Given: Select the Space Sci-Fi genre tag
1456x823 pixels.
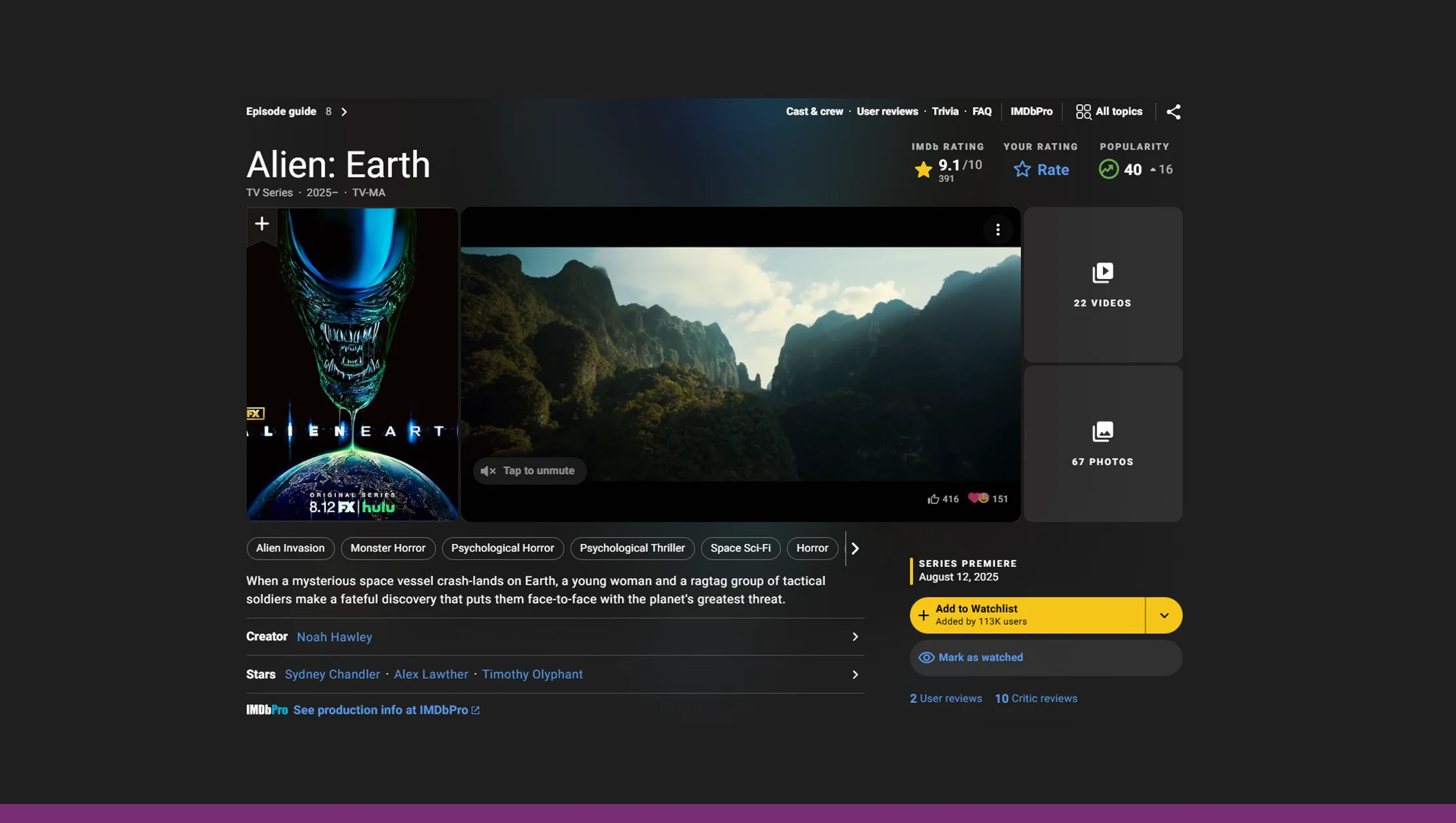Looking at the screenshot, I should tap(740, 548).
